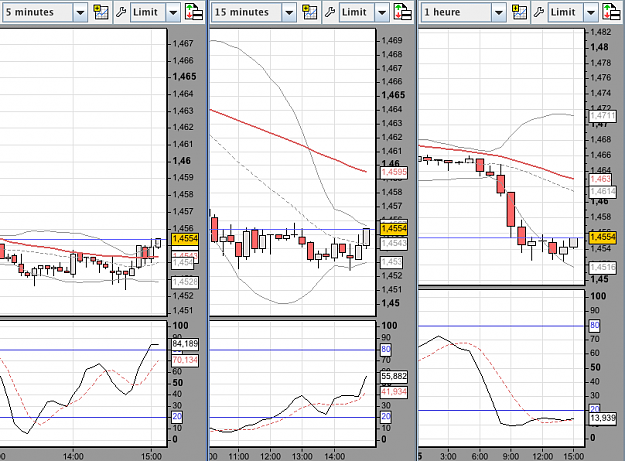Click the 15:00 time label on 5 minutes axis

point(151,456)
